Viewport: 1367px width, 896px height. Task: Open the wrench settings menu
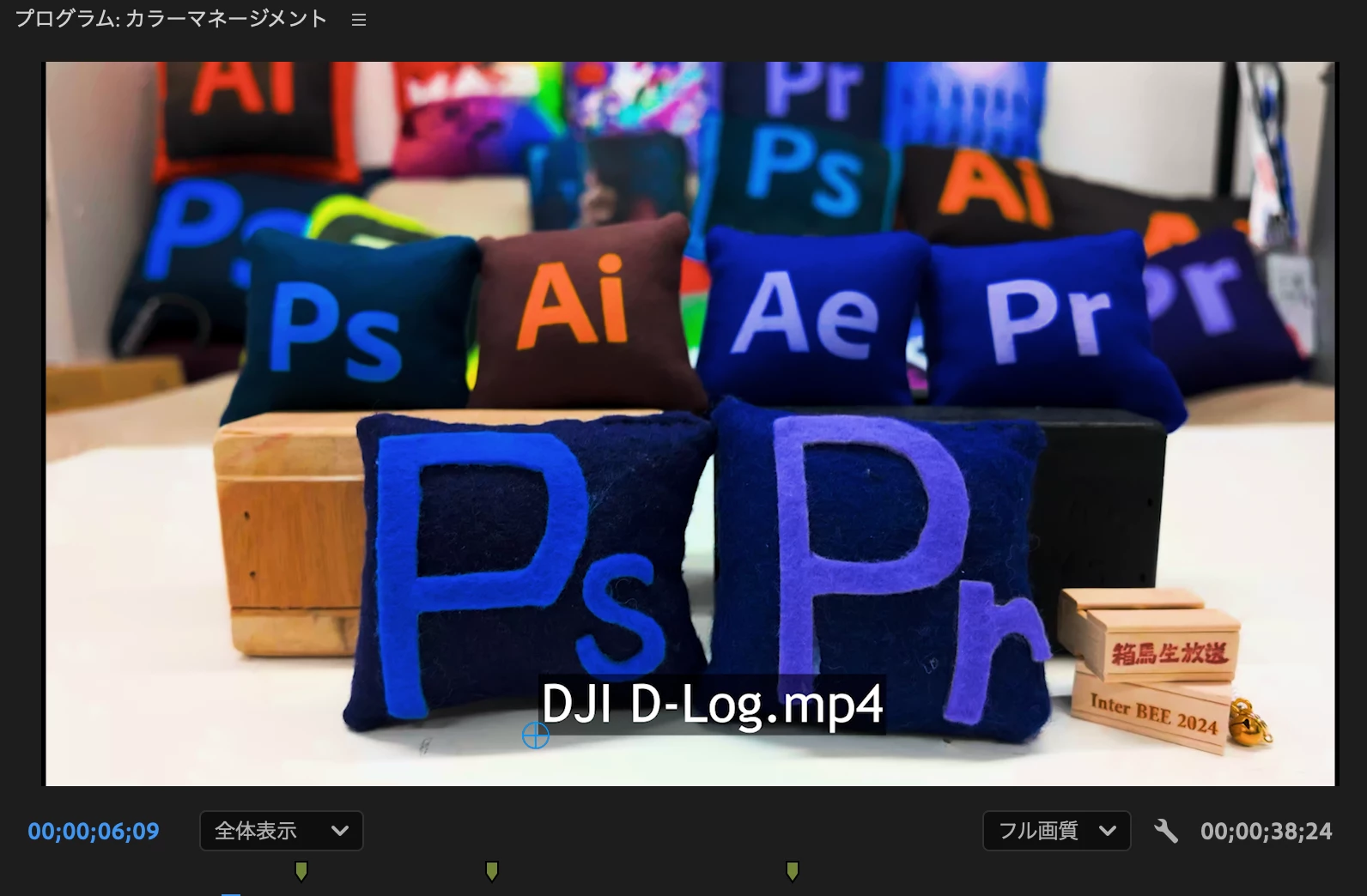[1165, 831]
